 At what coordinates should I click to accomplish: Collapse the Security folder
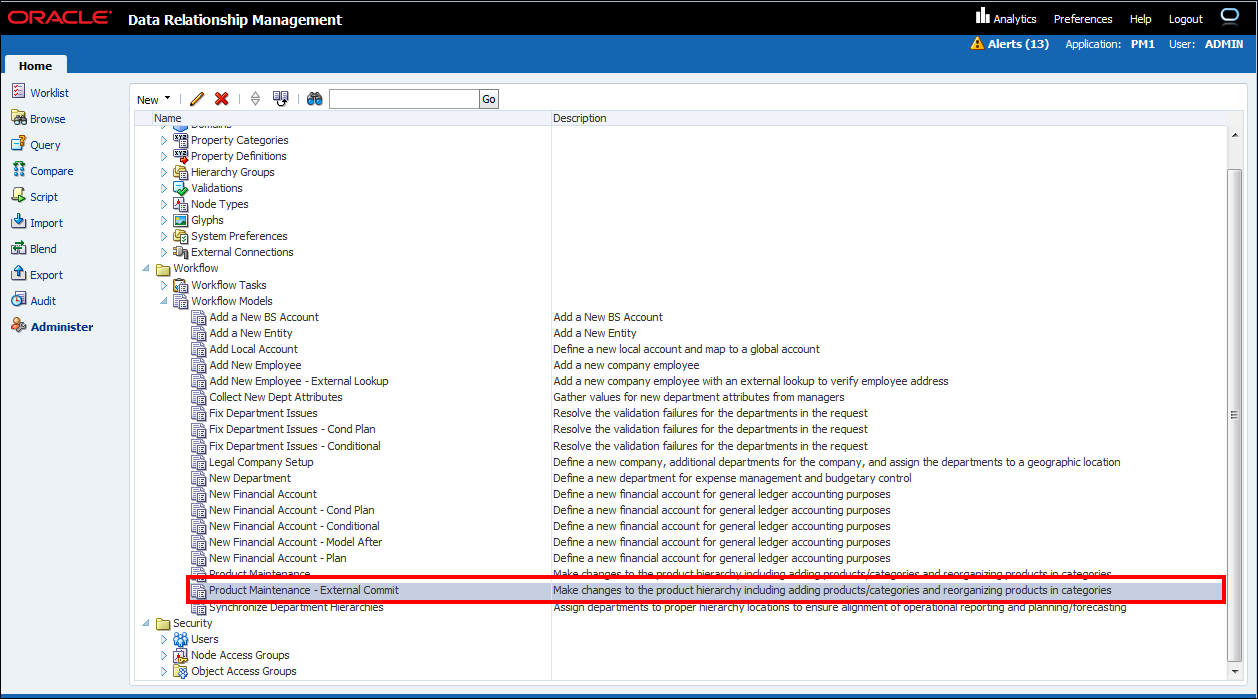pyautogui.click(x=147, y=623)
